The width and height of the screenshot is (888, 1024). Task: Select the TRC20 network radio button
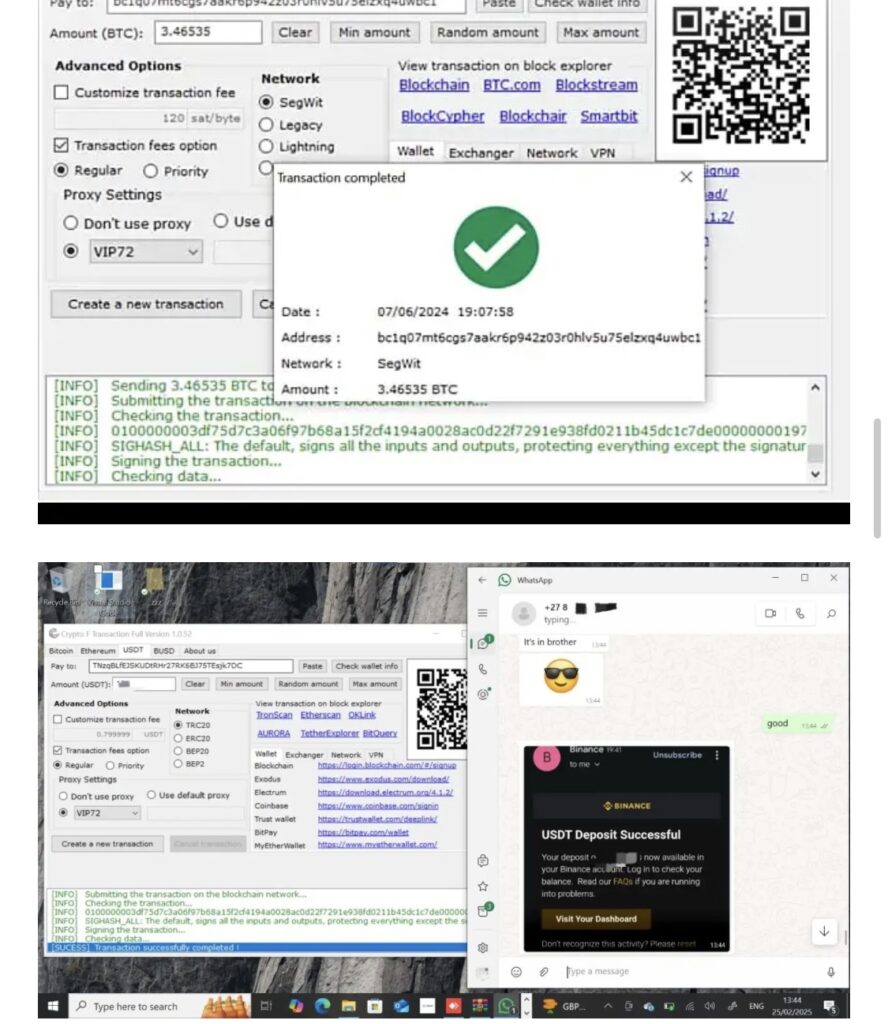(178, 725)
